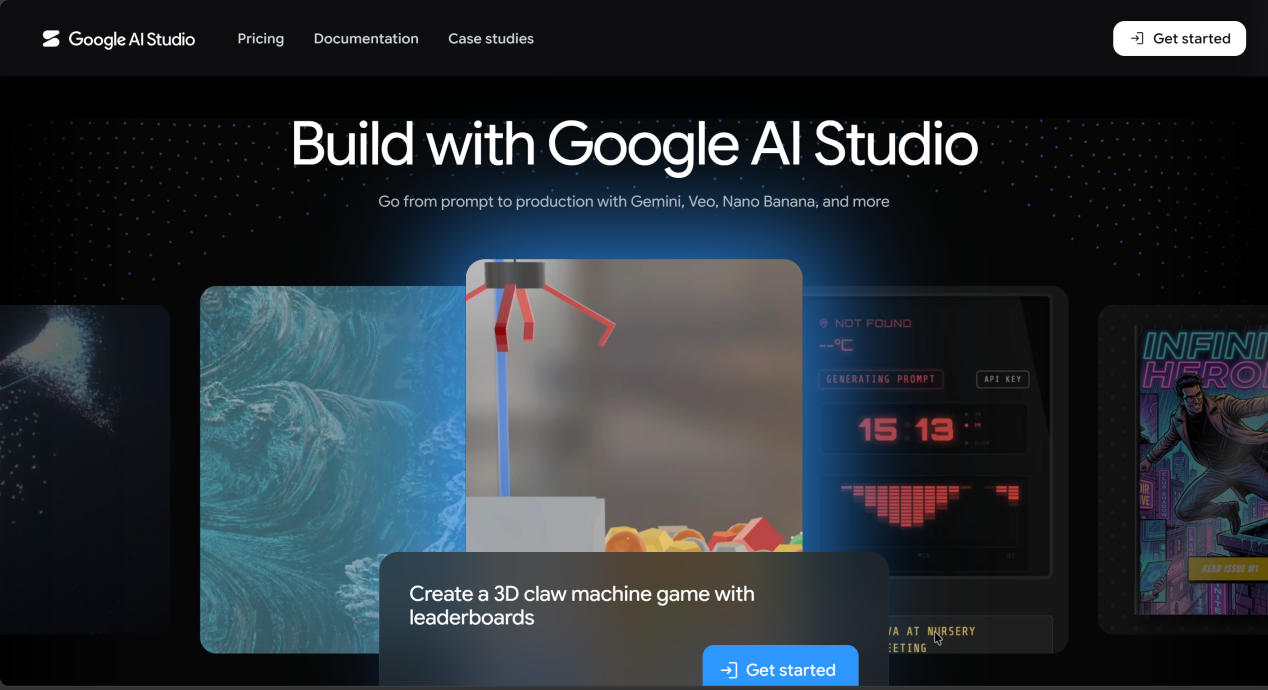Select the teal ocean waves preview card
The height and width of the screenshot is (690, 1268).
(x=333, y=469)
